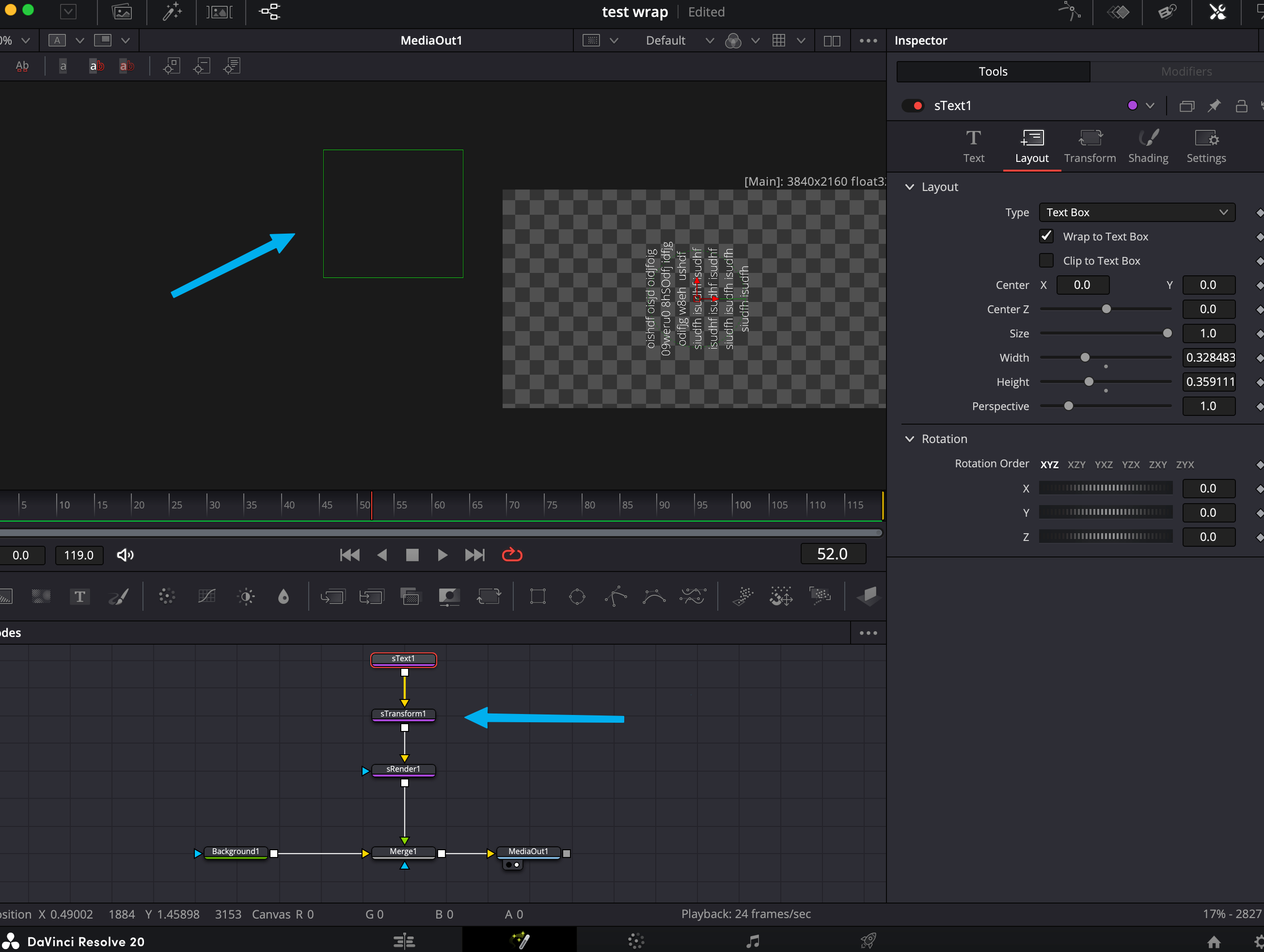Toggle the Inspector tools icon
The height and width of the screenshot is (952, 1264).
pos(1217,12)
